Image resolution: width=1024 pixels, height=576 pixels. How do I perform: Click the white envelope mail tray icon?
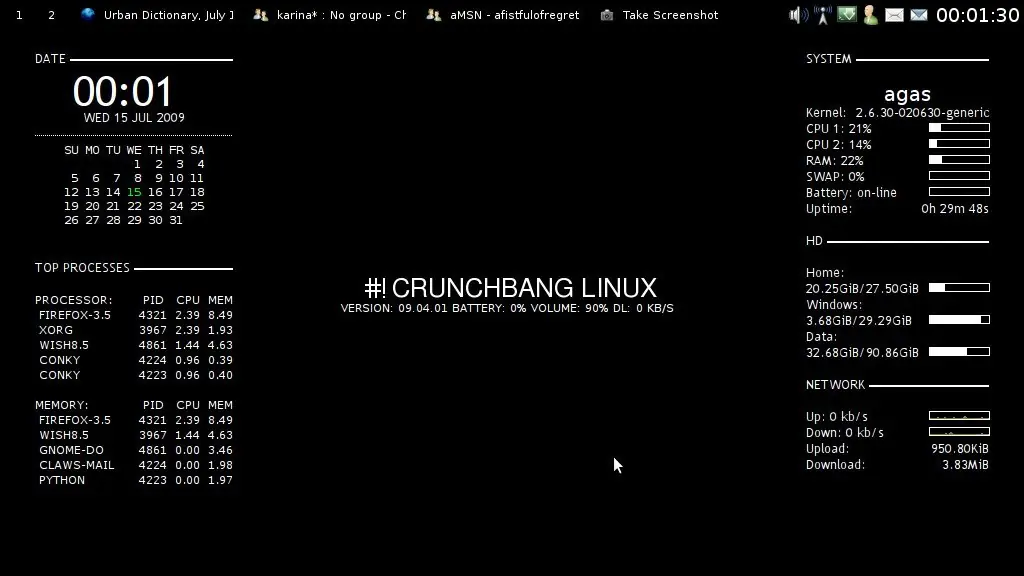click(x=894, y=15)
